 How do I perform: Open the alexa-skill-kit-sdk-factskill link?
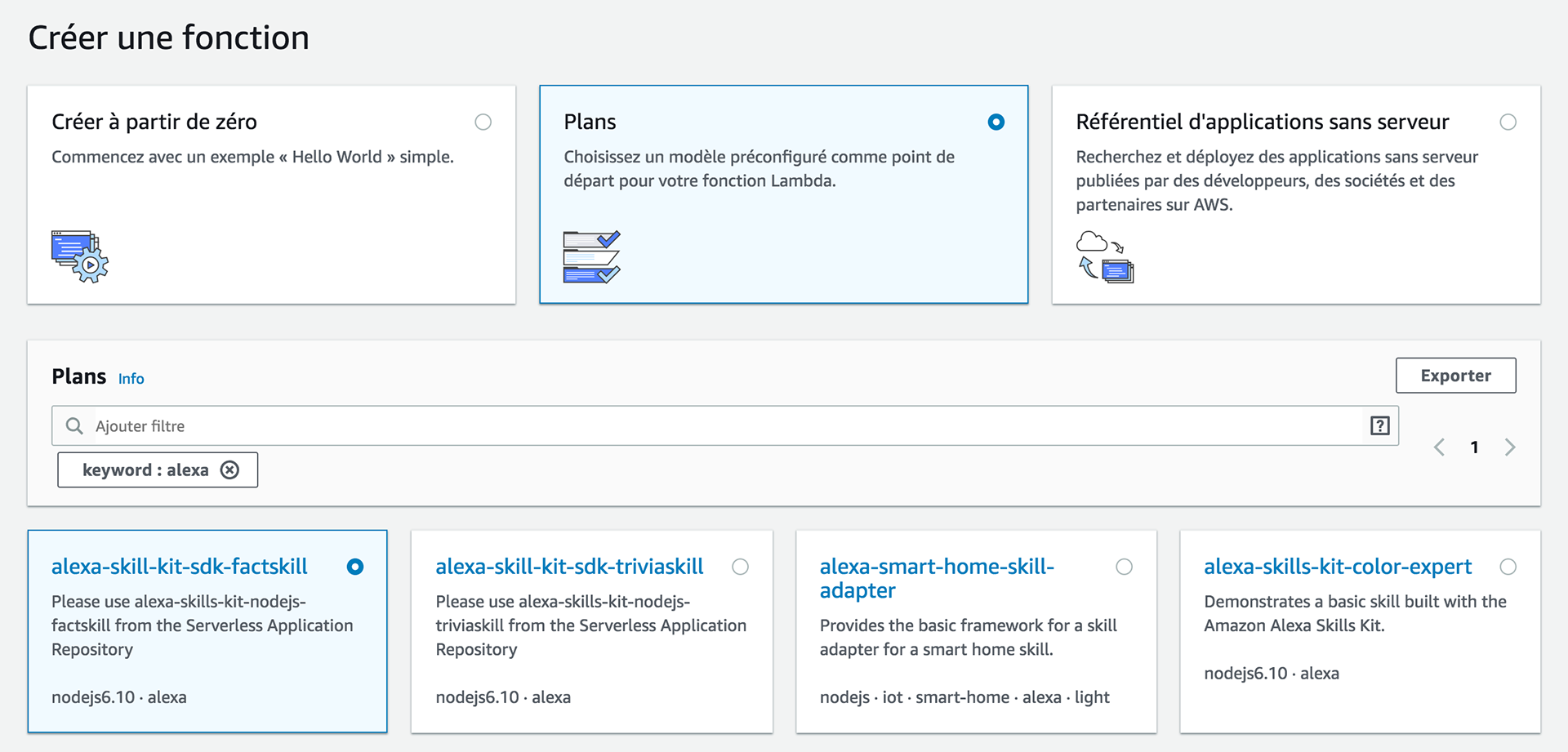[180, 567]
